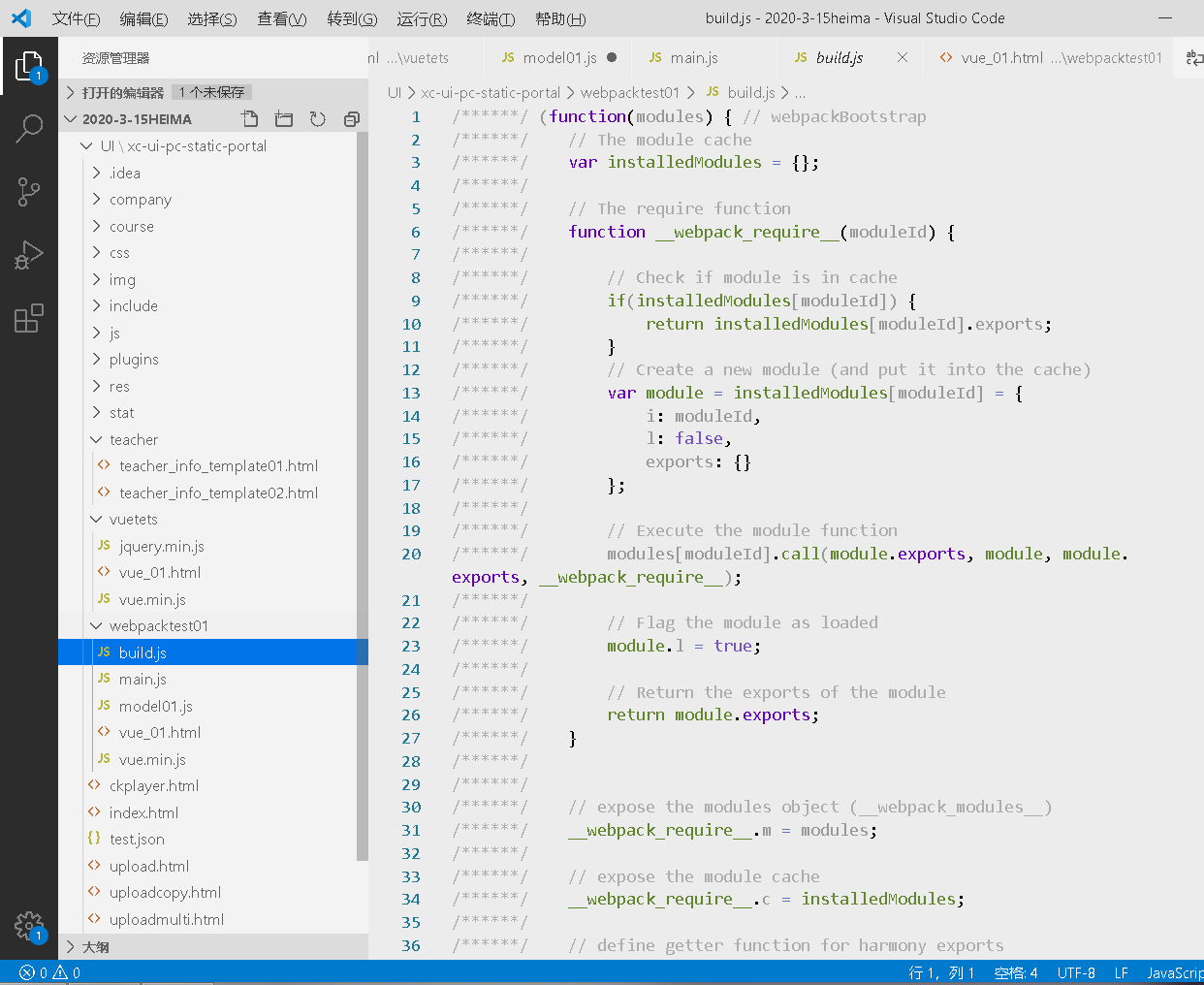This screenshot has width=1204, height=985.
Task: Open index.html from the file tree
Action: pyautogui.click(x=143, y=813)
